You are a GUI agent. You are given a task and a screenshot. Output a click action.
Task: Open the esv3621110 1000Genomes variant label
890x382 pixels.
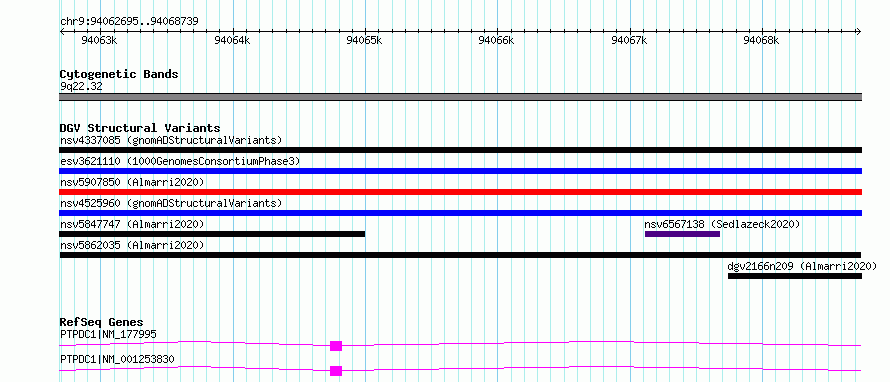coord(180,161)
